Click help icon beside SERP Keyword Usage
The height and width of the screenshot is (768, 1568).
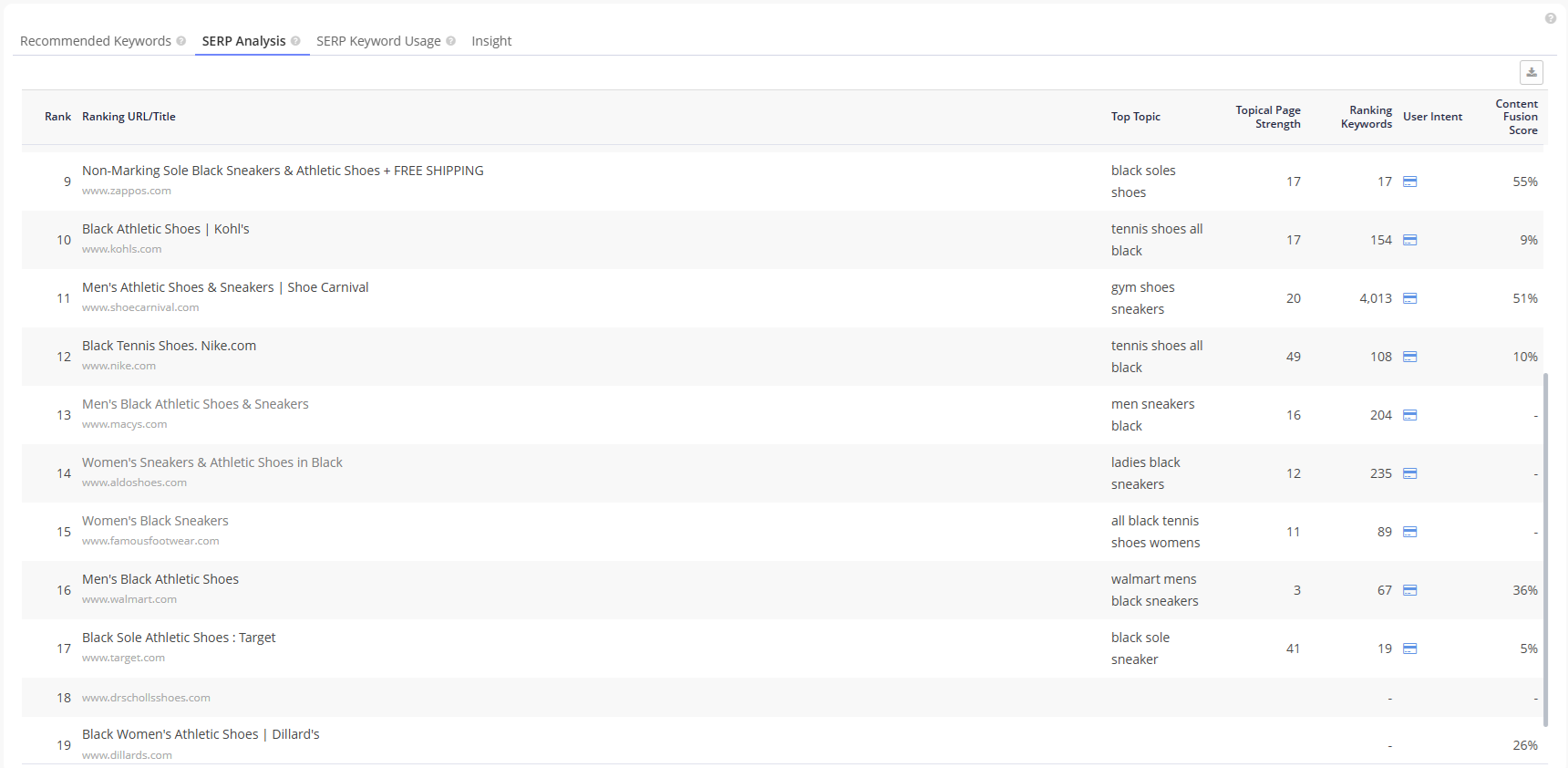coord(450,41)
